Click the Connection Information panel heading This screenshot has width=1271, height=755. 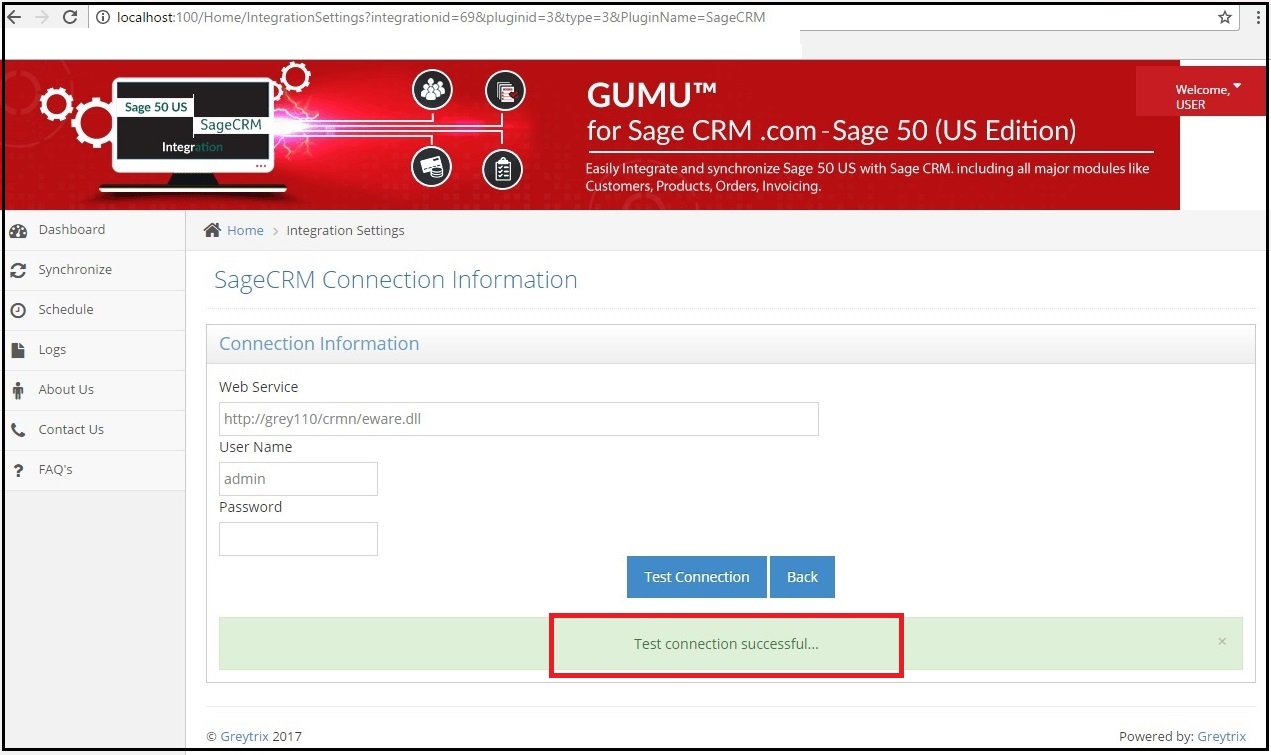[319, 344]
